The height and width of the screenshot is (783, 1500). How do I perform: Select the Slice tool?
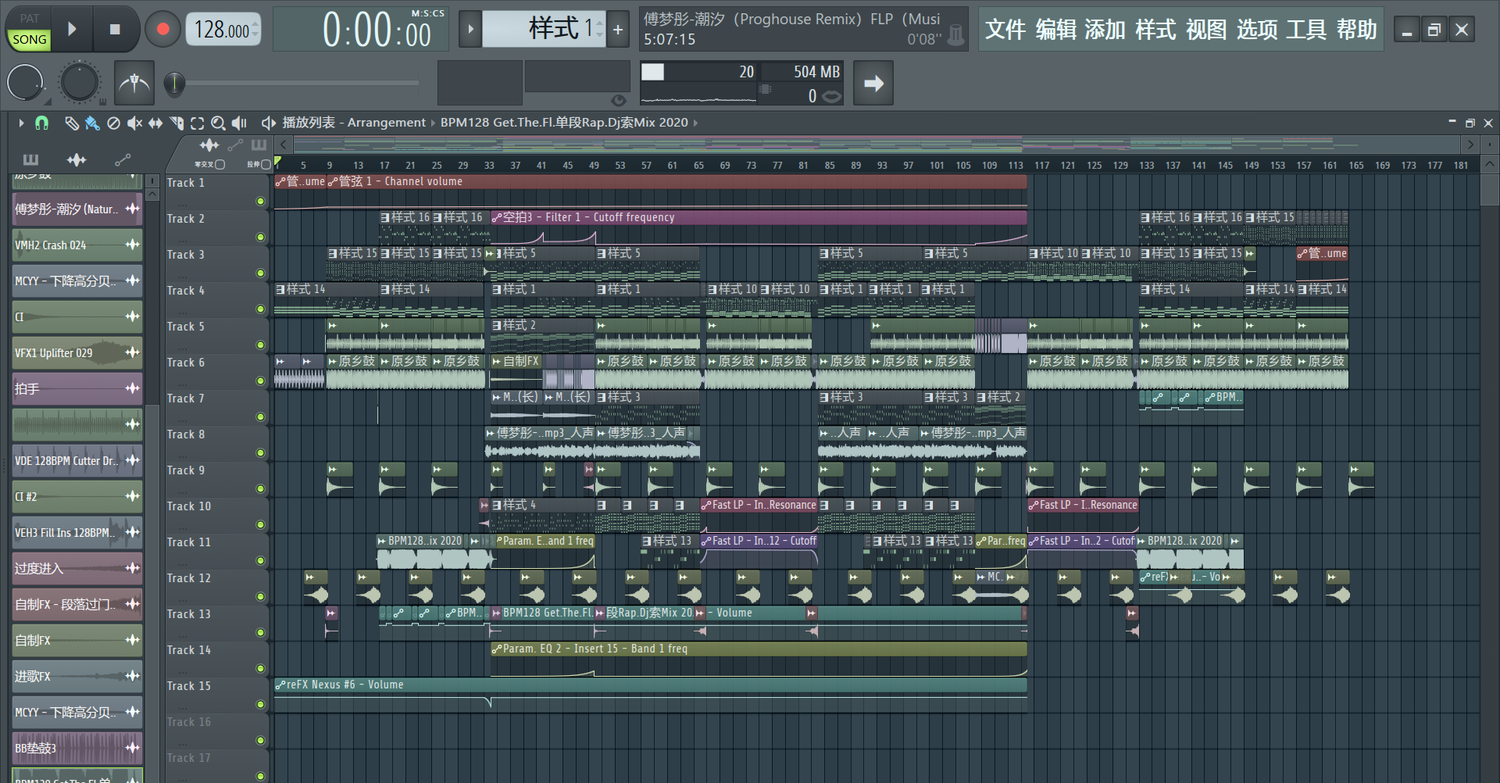tap(176, 123)
